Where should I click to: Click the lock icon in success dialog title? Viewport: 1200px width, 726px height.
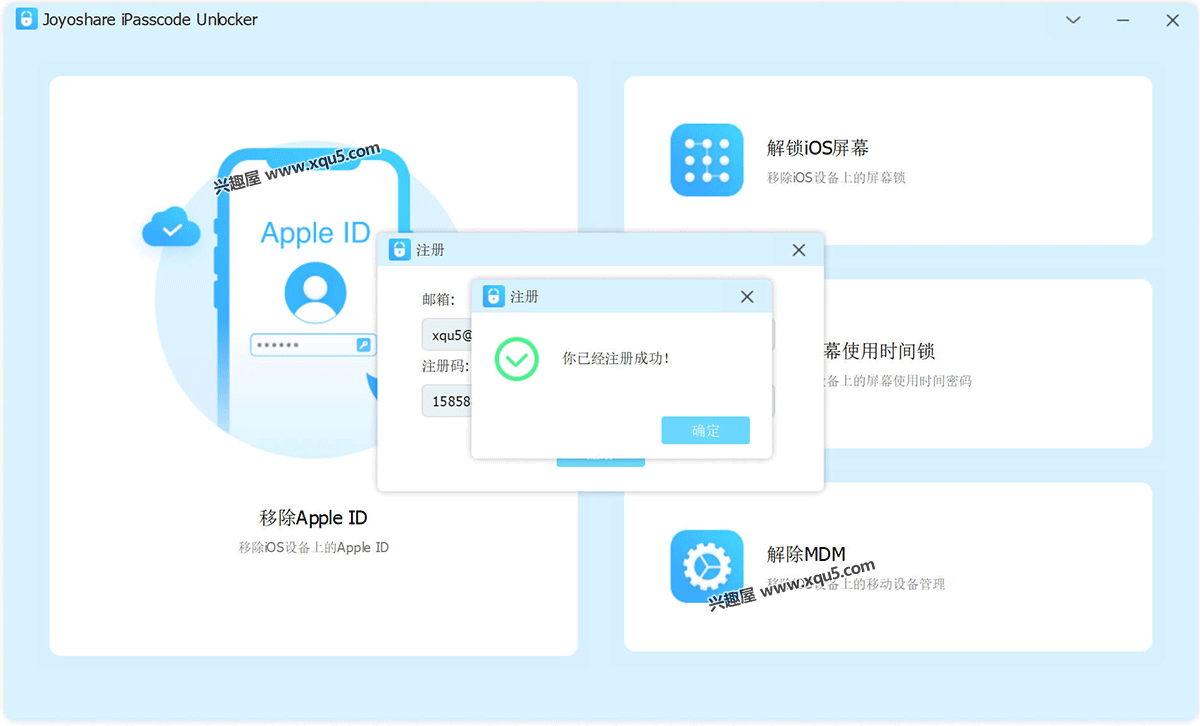tap(493, 297)
